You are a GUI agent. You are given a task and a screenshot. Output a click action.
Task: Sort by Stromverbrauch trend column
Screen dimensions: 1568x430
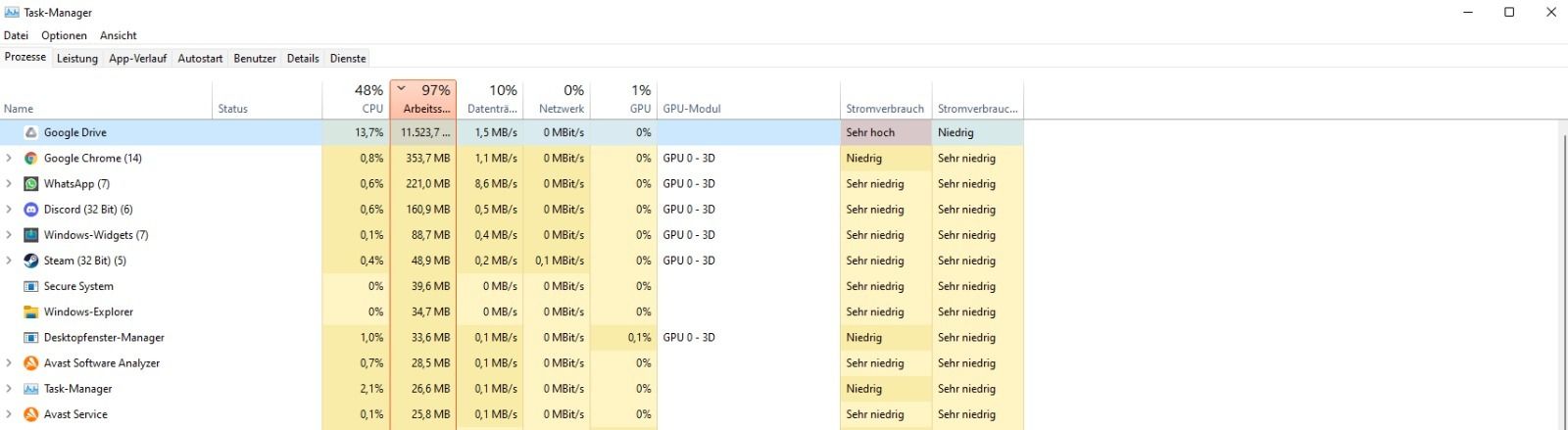click(x=977, y=100)
